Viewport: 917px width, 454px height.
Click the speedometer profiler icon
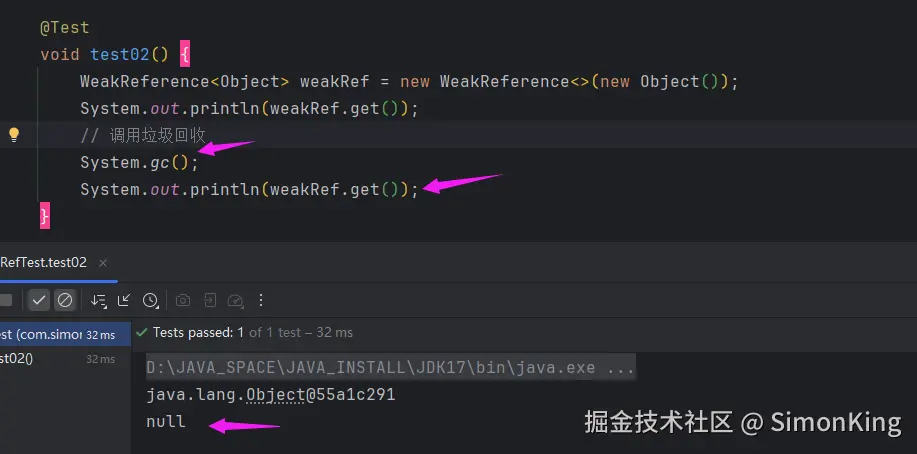click(x=235, y=300)
